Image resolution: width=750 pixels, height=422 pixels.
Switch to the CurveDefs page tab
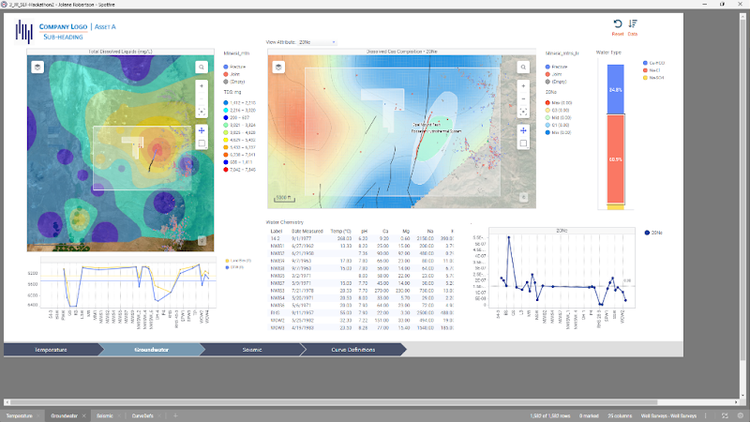143,416
